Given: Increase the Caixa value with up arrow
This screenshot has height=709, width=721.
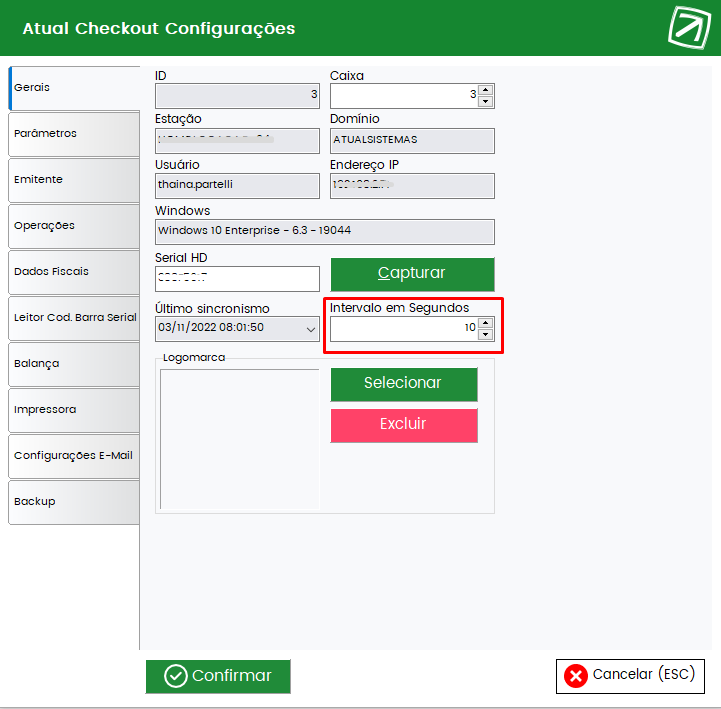Looking at the screenshot, I should [486, 90].
